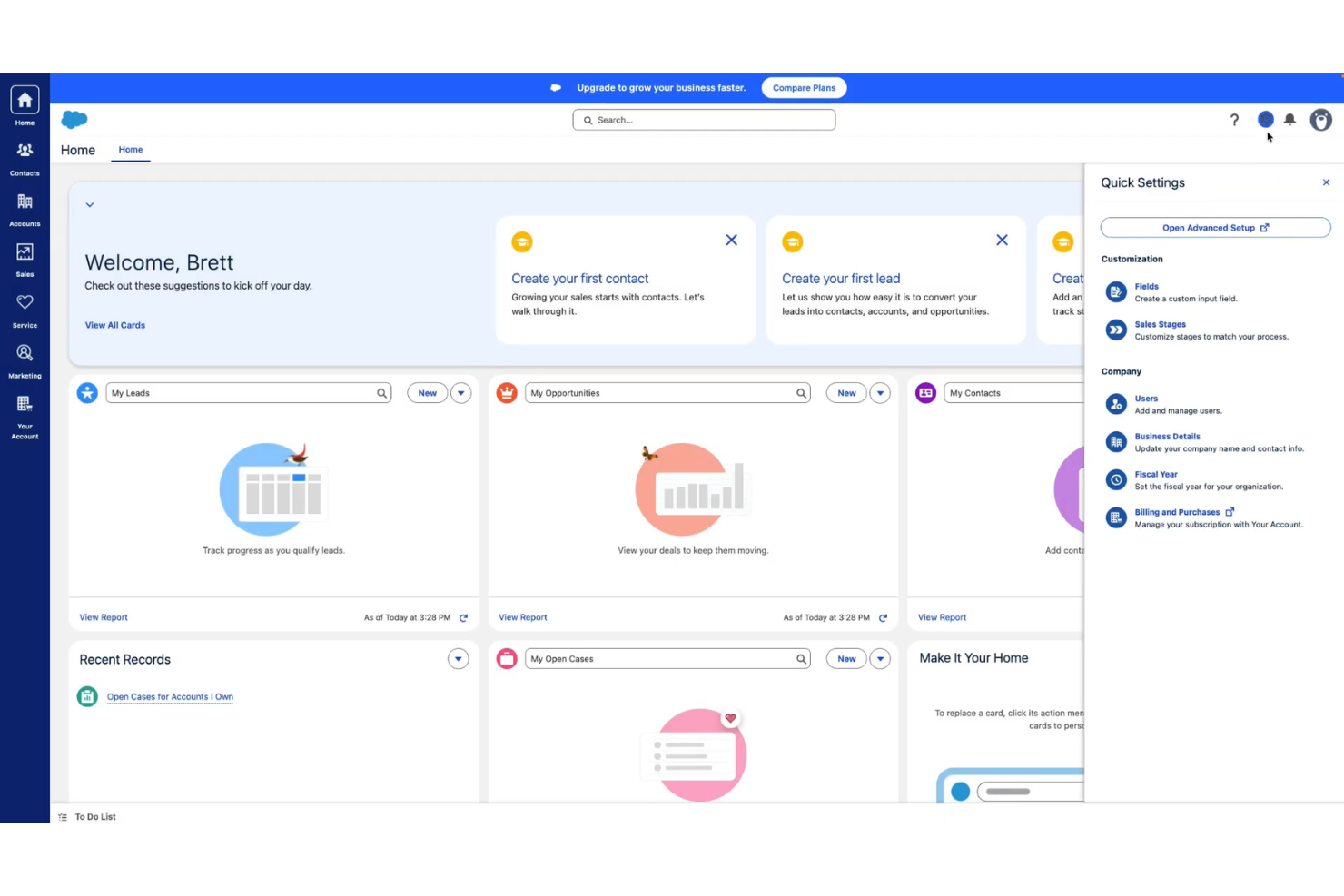Click the Compare Plans button
This screenshot has height=896, width=1344.
[x=803, y=87]
